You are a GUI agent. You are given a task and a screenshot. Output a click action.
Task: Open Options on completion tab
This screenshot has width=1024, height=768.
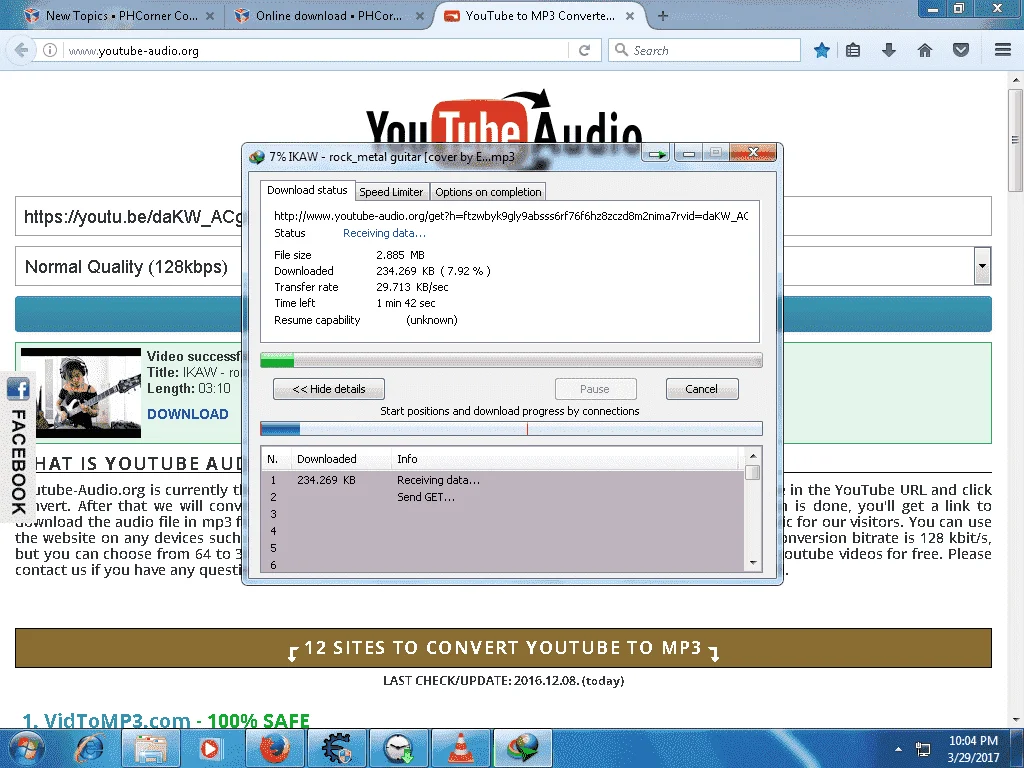click(488, 192)
